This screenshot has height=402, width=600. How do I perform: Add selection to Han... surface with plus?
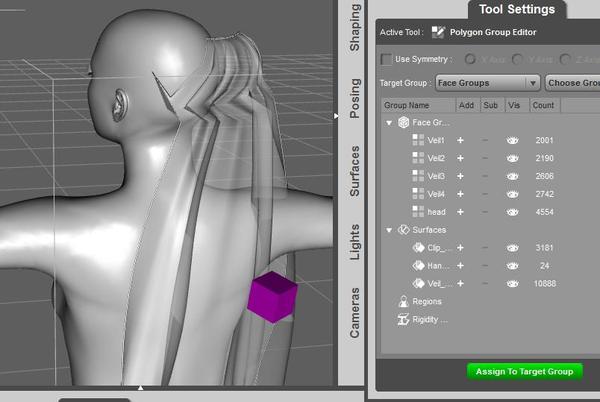(460, 266)
